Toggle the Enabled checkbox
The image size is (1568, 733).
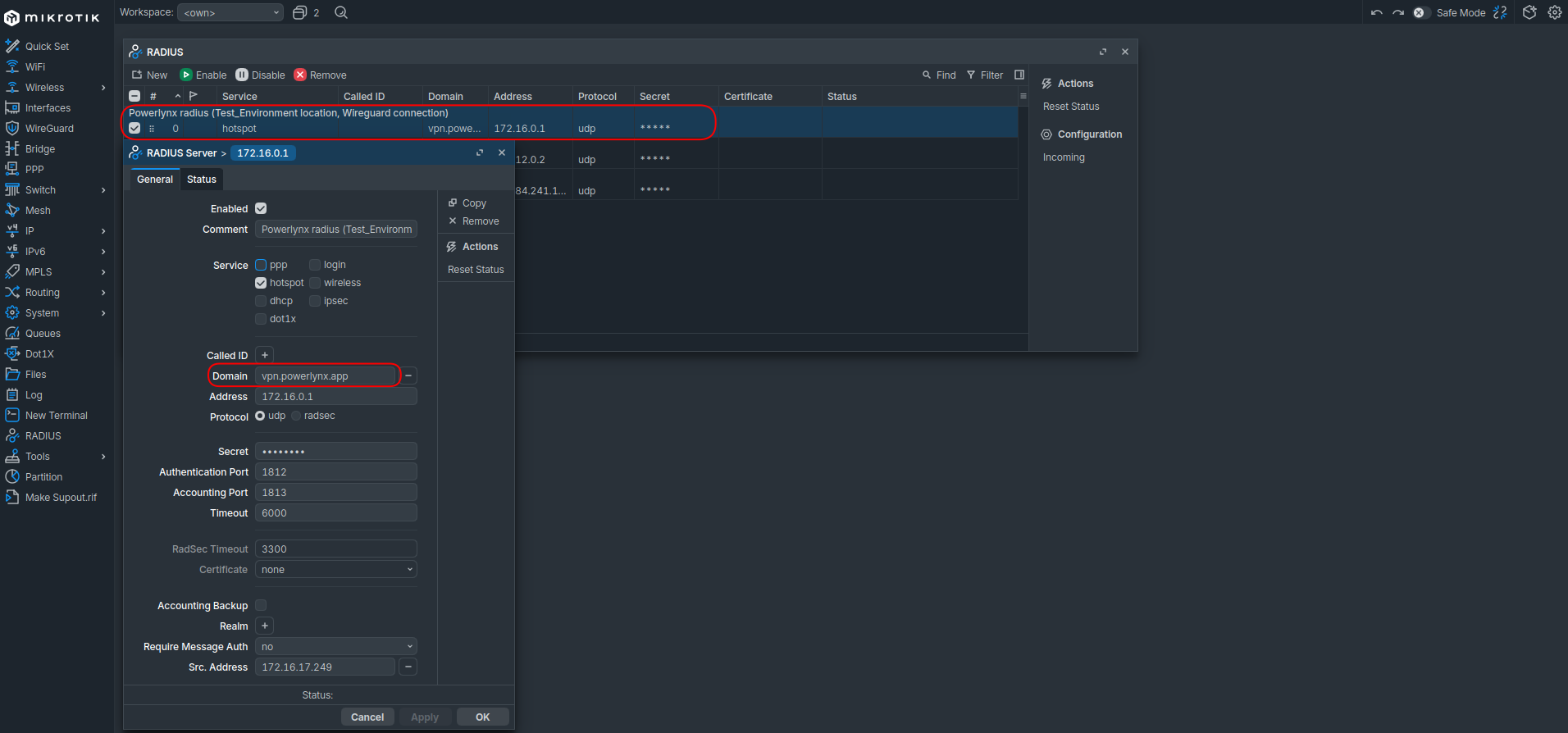click(x=261, y=208)
